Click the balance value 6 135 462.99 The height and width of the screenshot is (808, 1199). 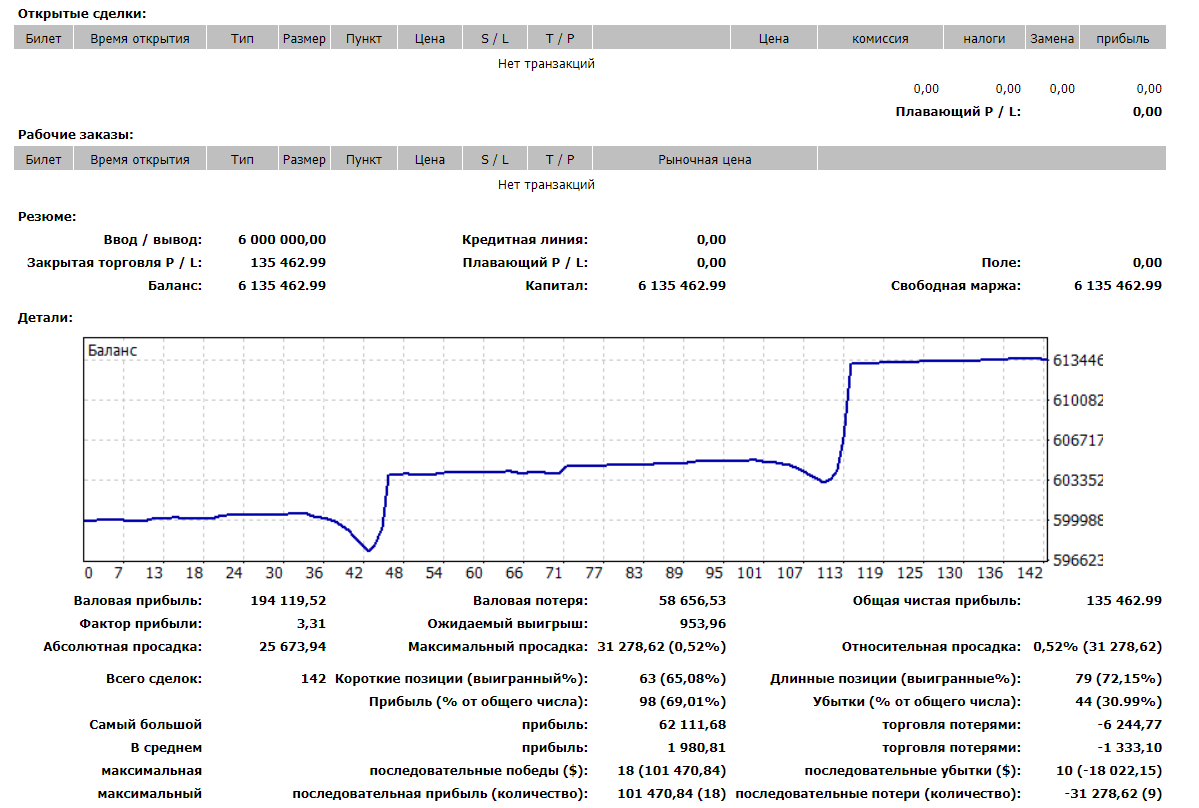[x=282, y=285]
